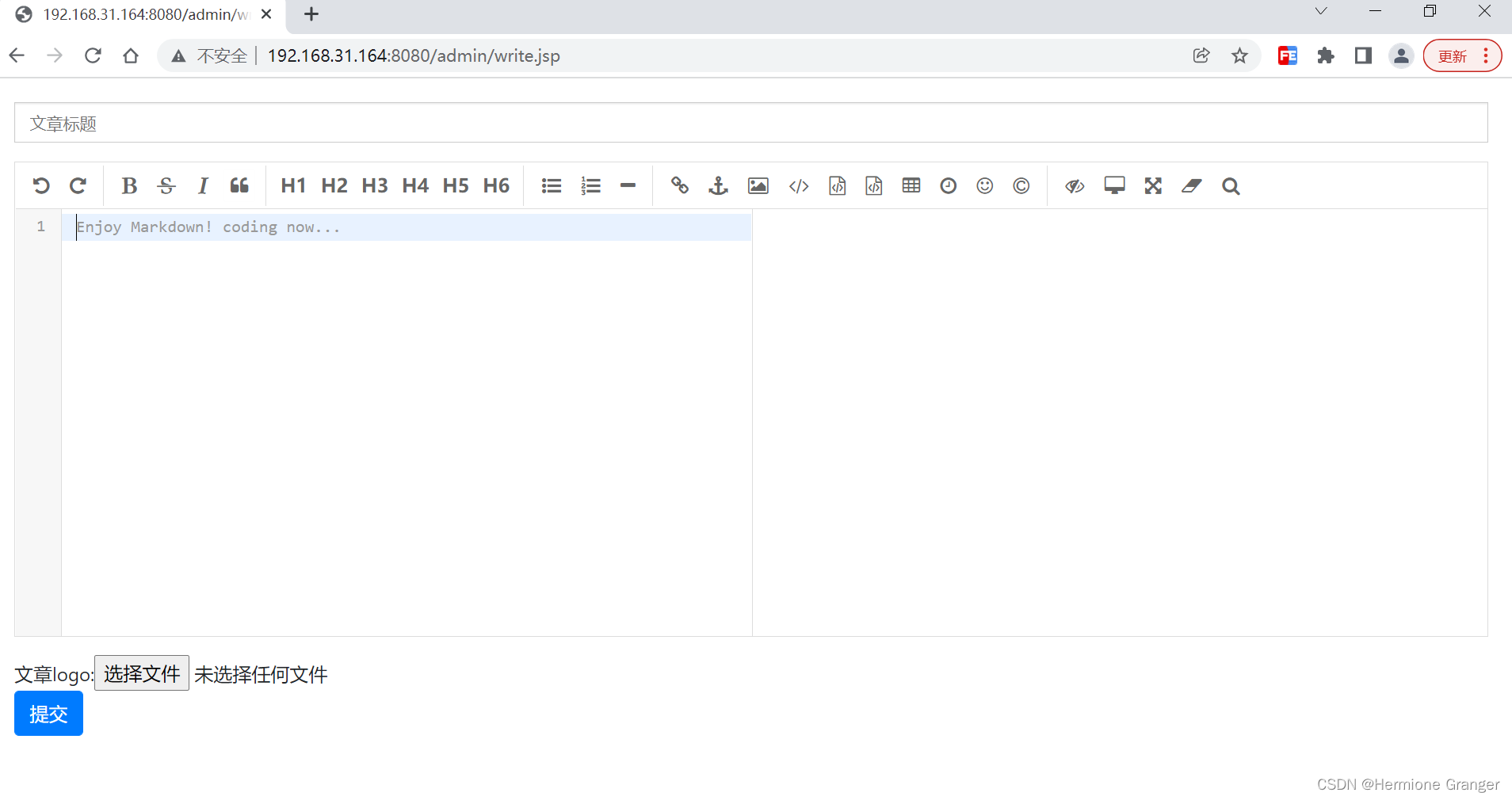
Task: Insert a table with the grid icon
Action: (911, 186)
